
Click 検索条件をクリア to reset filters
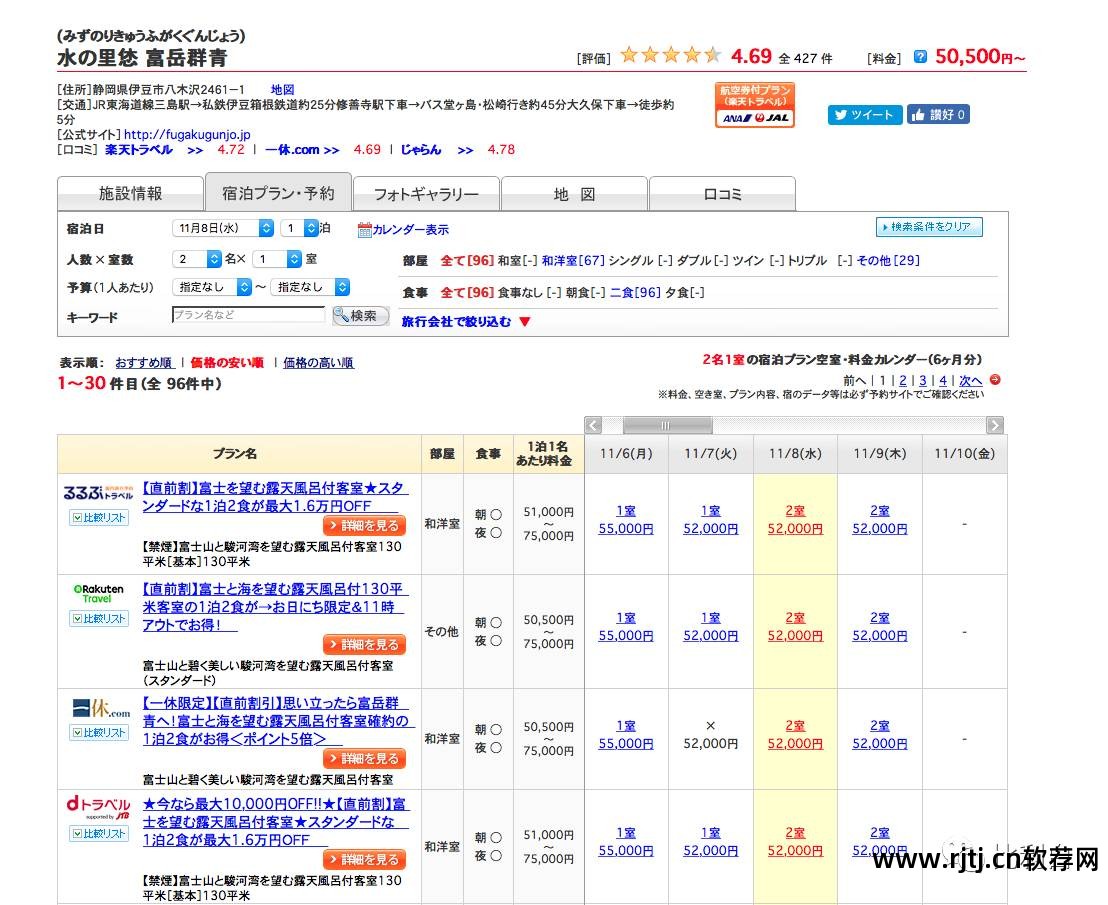coord(929,227)
